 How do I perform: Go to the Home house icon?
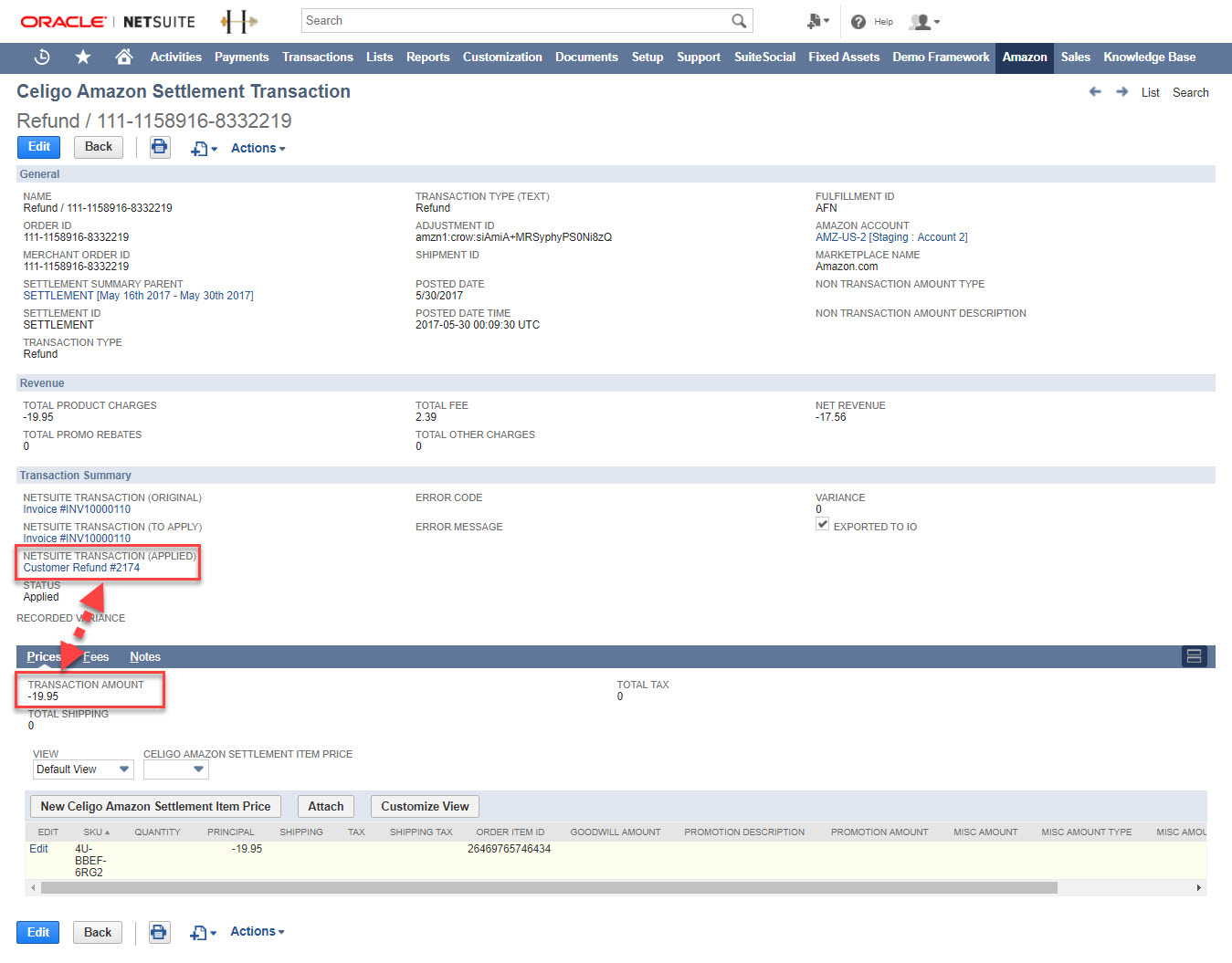coord(124,58)
